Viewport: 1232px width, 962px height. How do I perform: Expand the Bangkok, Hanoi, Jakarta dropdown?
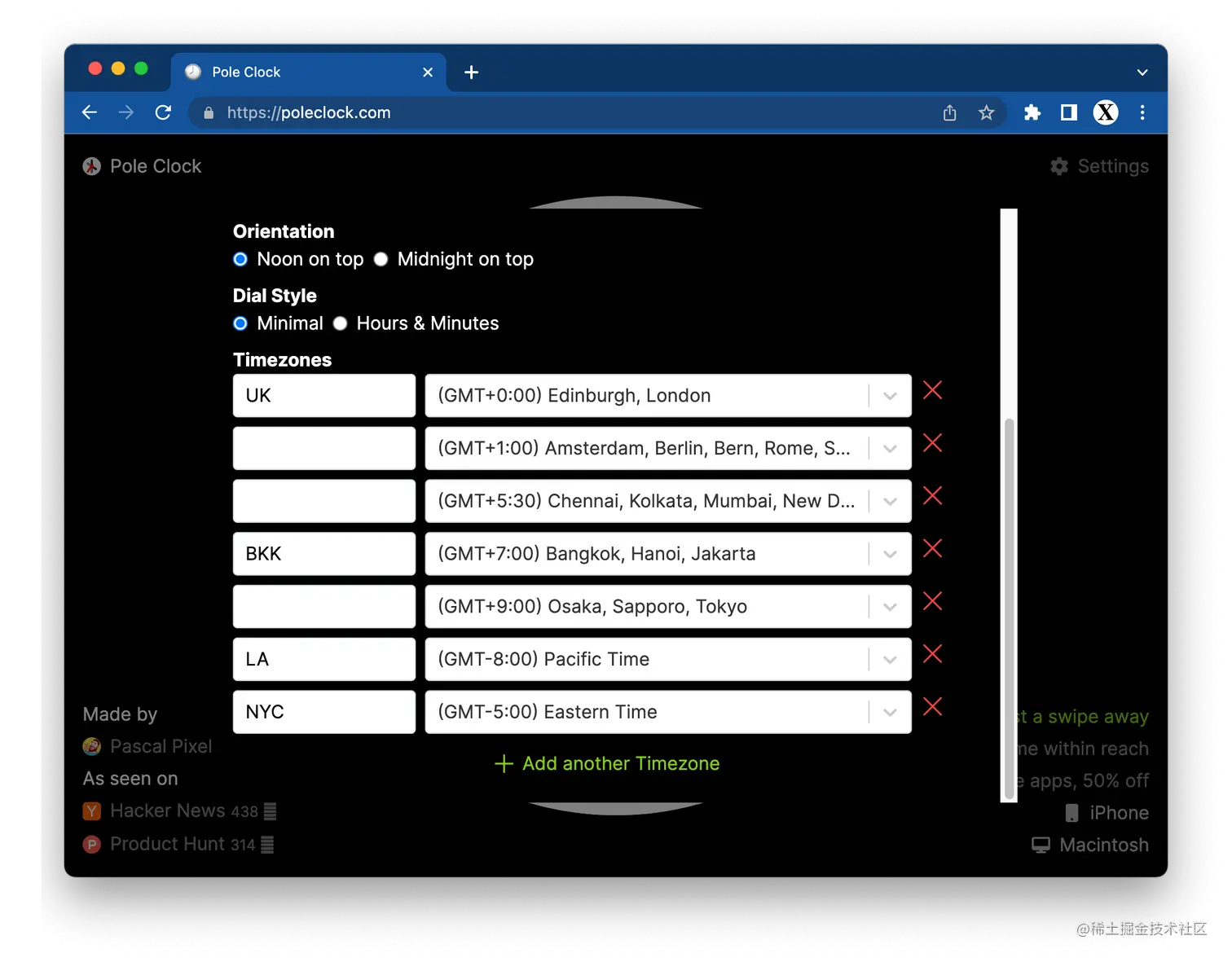[x=890, y=554]
